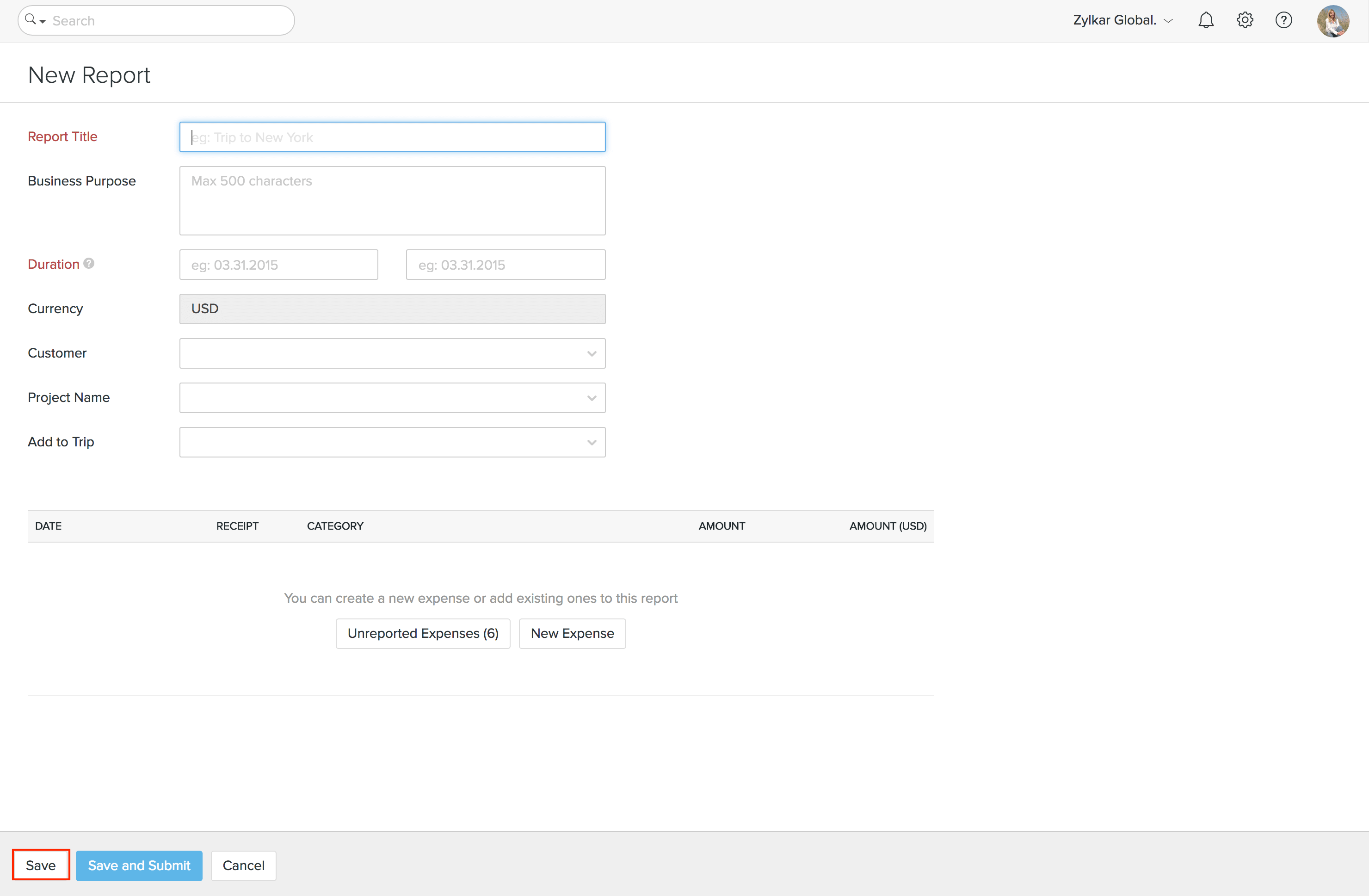This screenshot has width=1369, height=896.
Task: Click the DATE column header
Action: [x=49, y=525]
